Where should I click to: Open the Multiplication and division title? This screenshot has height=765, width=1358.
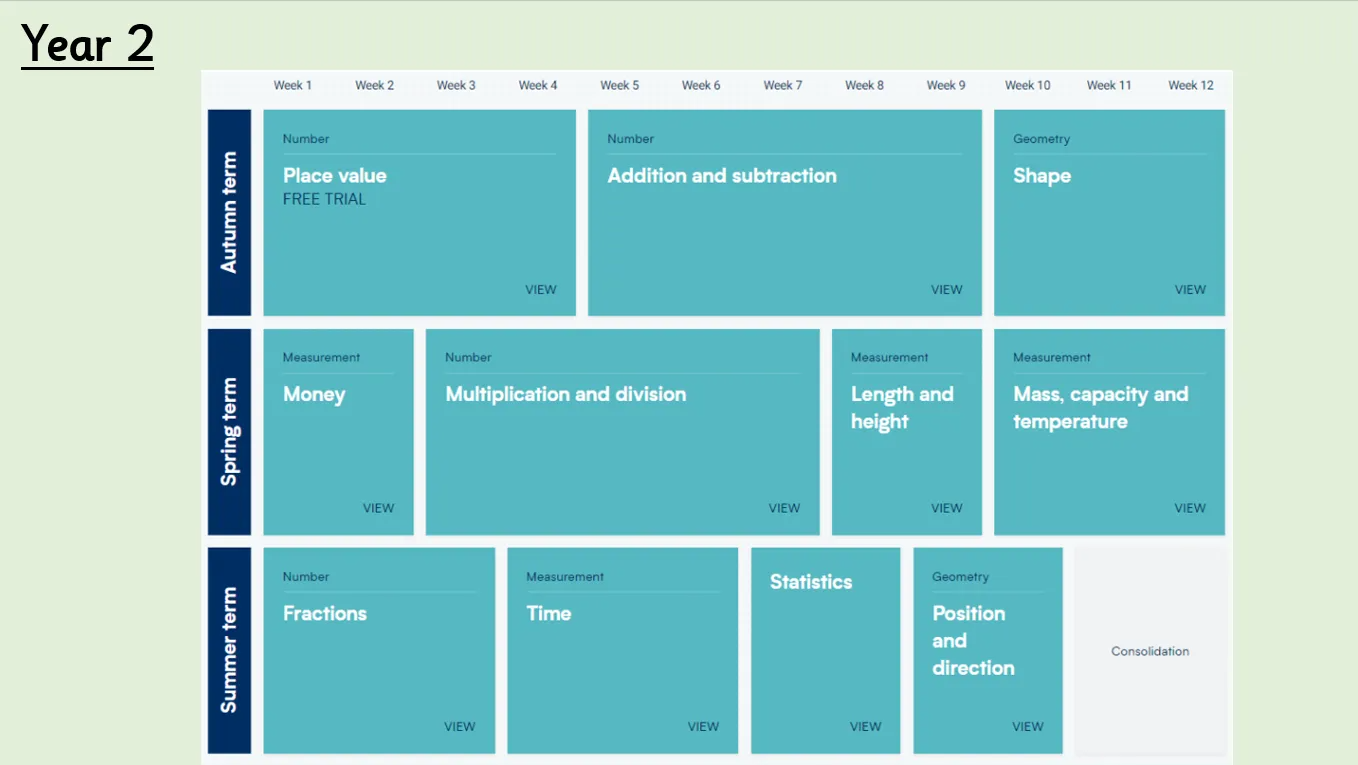pos(566,394)
